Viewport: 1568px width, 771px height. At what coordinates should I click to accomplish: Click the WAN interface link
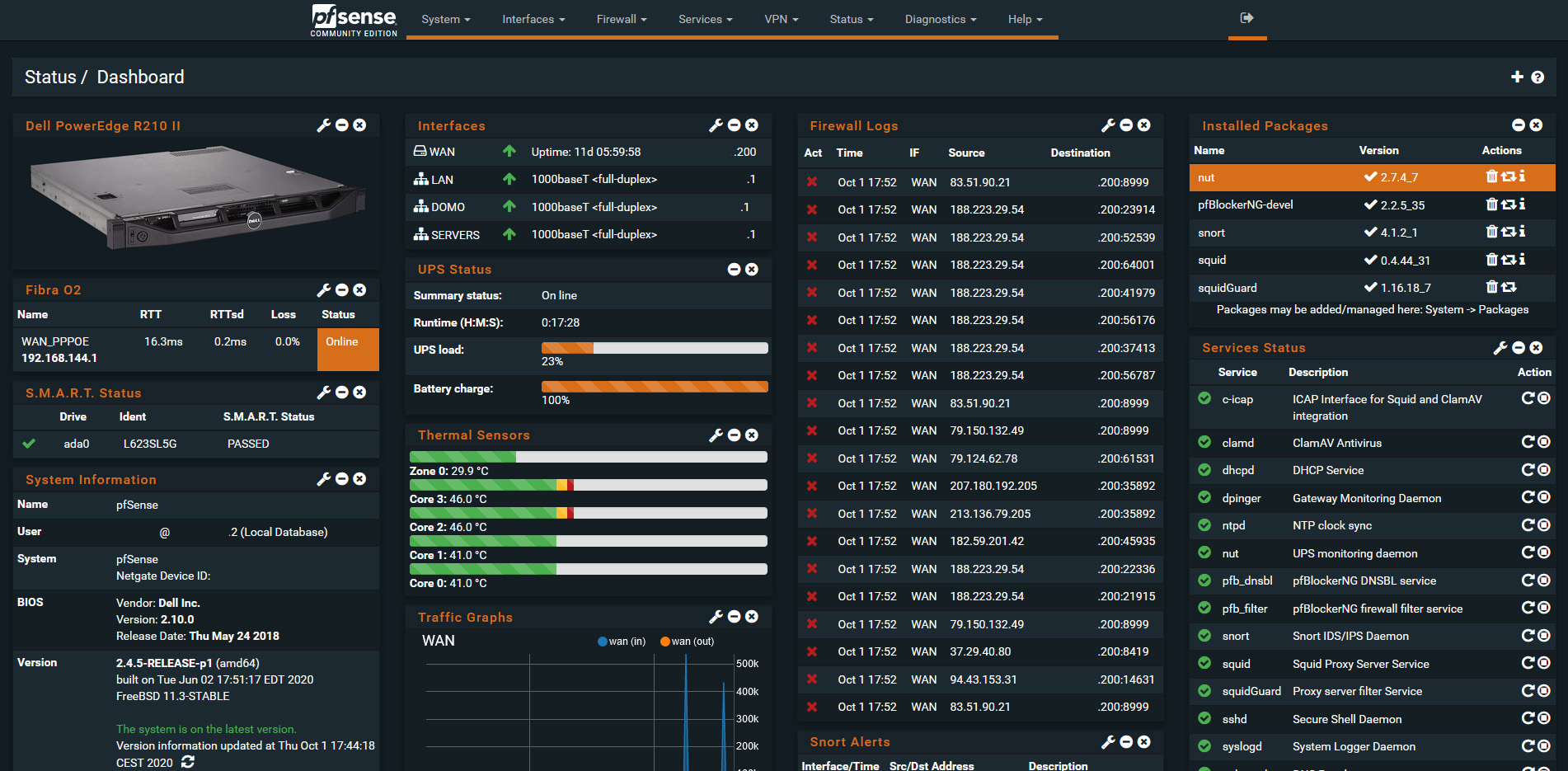pos(443,152)
